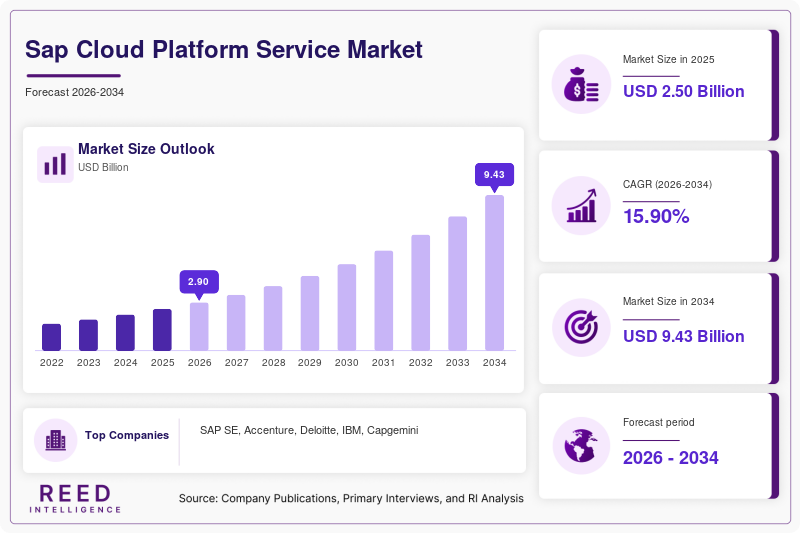The height and width of the screenshot is (533, 800).
Task: Click the 15.90% CAGR value
Action: pyautogui.click(x=656, y=216)
